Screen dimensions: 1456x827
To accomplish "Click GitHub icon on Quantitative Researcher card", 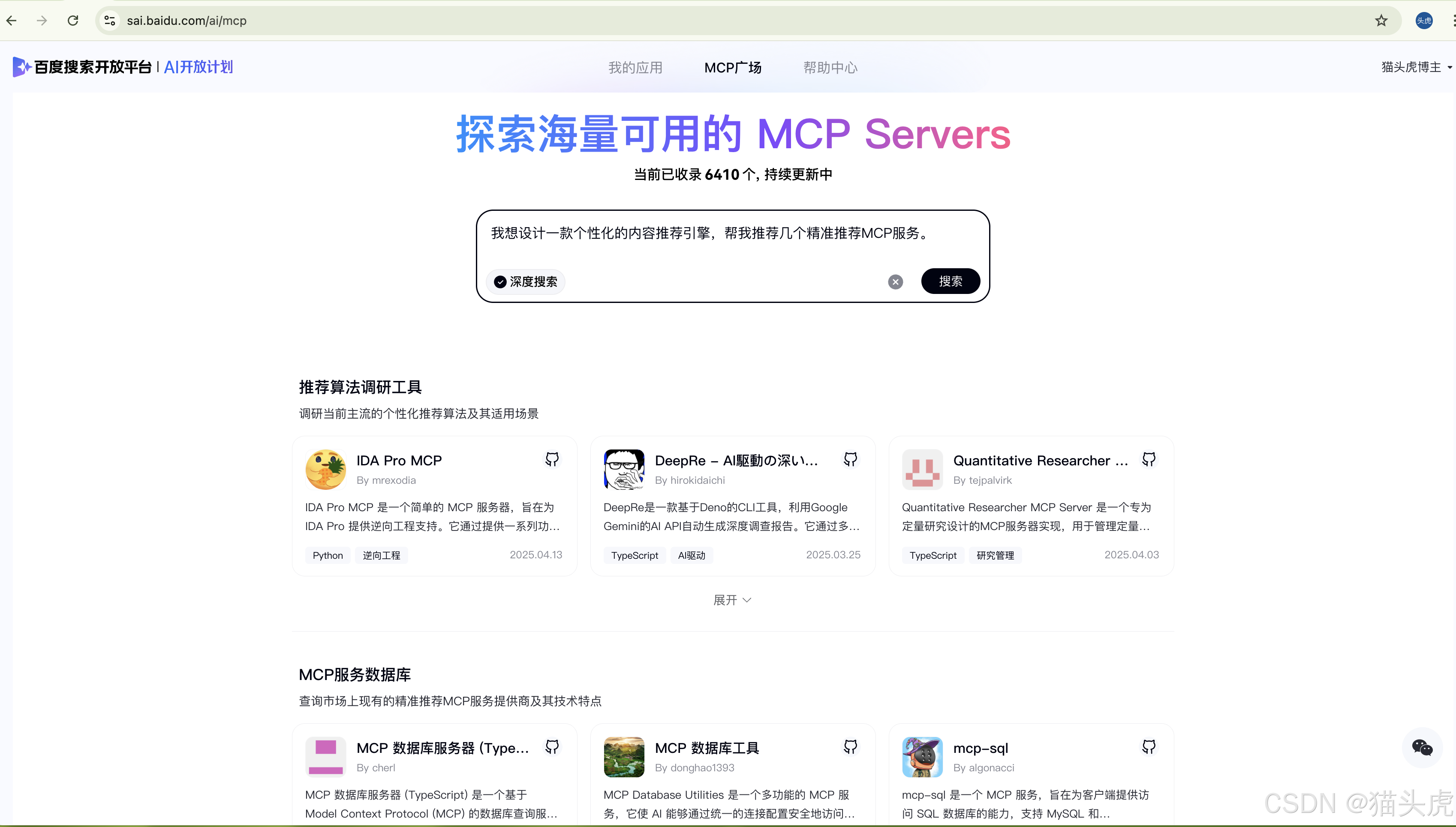I will [1149, 459].
